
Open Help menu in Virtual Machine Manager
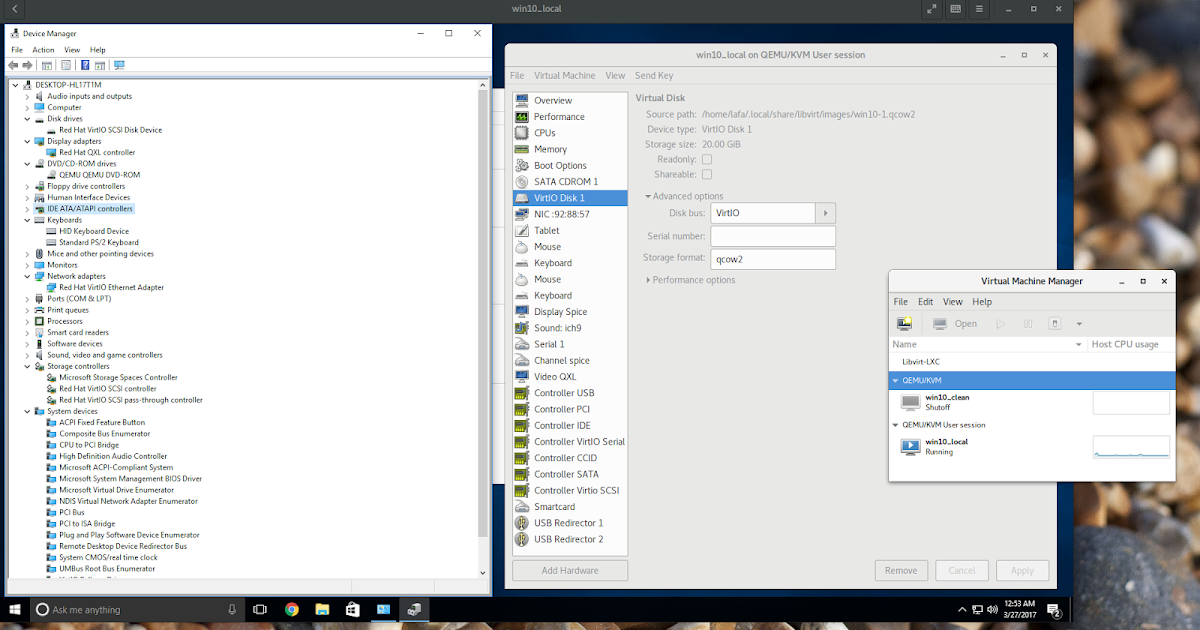coord(982,301)
